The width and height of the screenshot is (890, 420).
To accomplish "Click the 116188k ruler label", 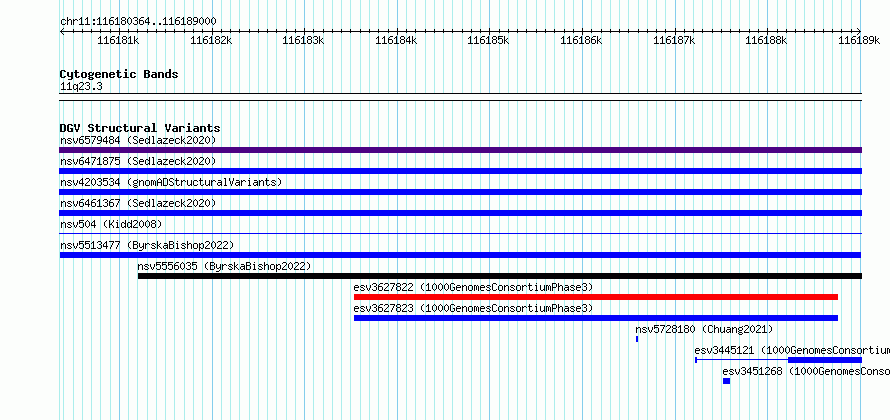I will pos(766,40).
